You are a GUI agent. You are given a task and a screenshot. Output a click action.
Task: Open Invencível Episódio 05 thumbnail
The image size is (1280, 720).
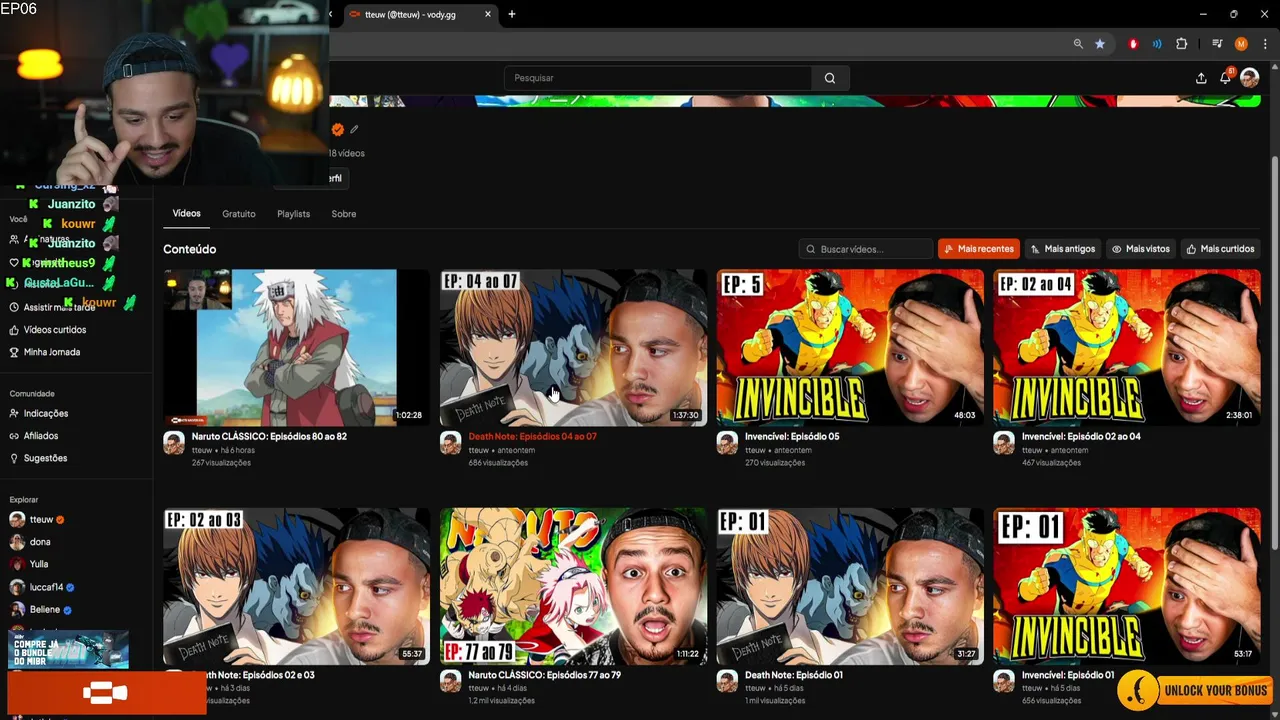tap(850, 348)
